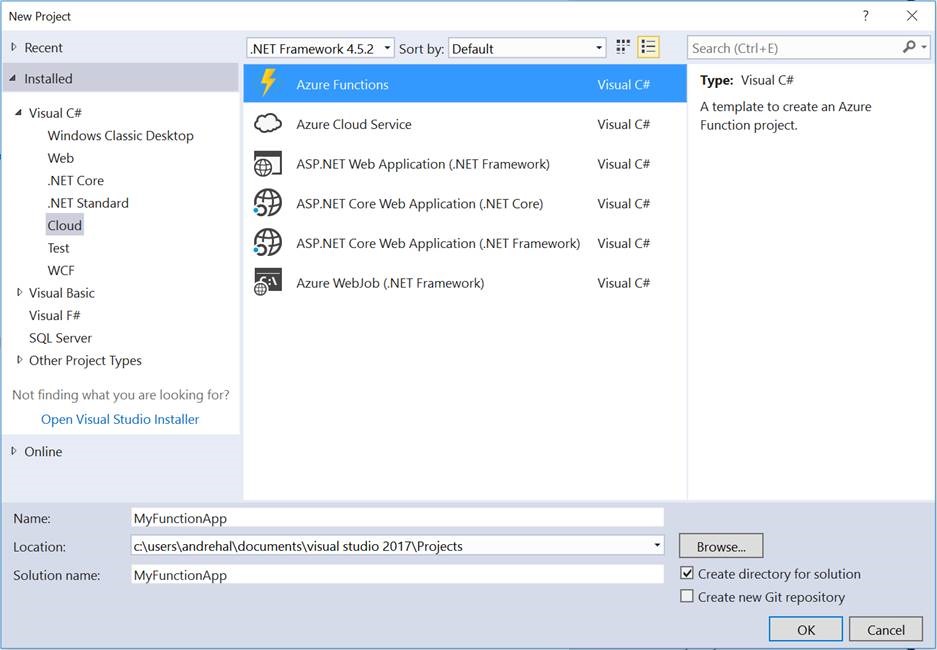Click Visual C# label in Azure Cloud Service row
Image resolution: width=937 pixels, height=650 pixels.
[x=623, y=124]
